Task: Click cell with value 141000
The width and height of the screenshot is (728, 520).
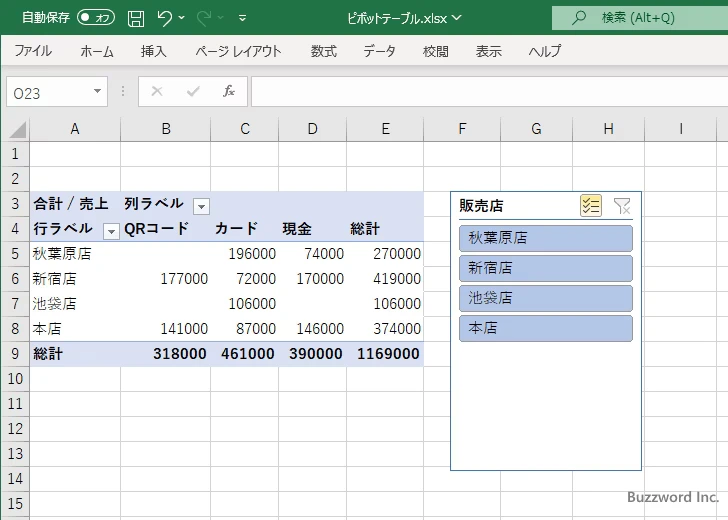Action: 165,329
